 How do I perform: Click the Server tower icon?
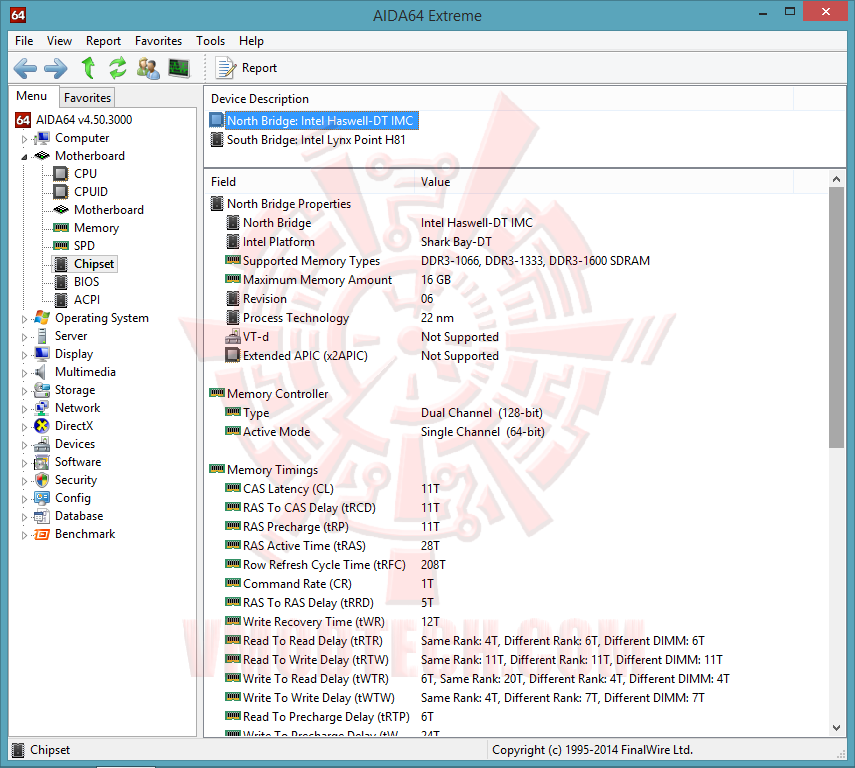tap(41, 335)
